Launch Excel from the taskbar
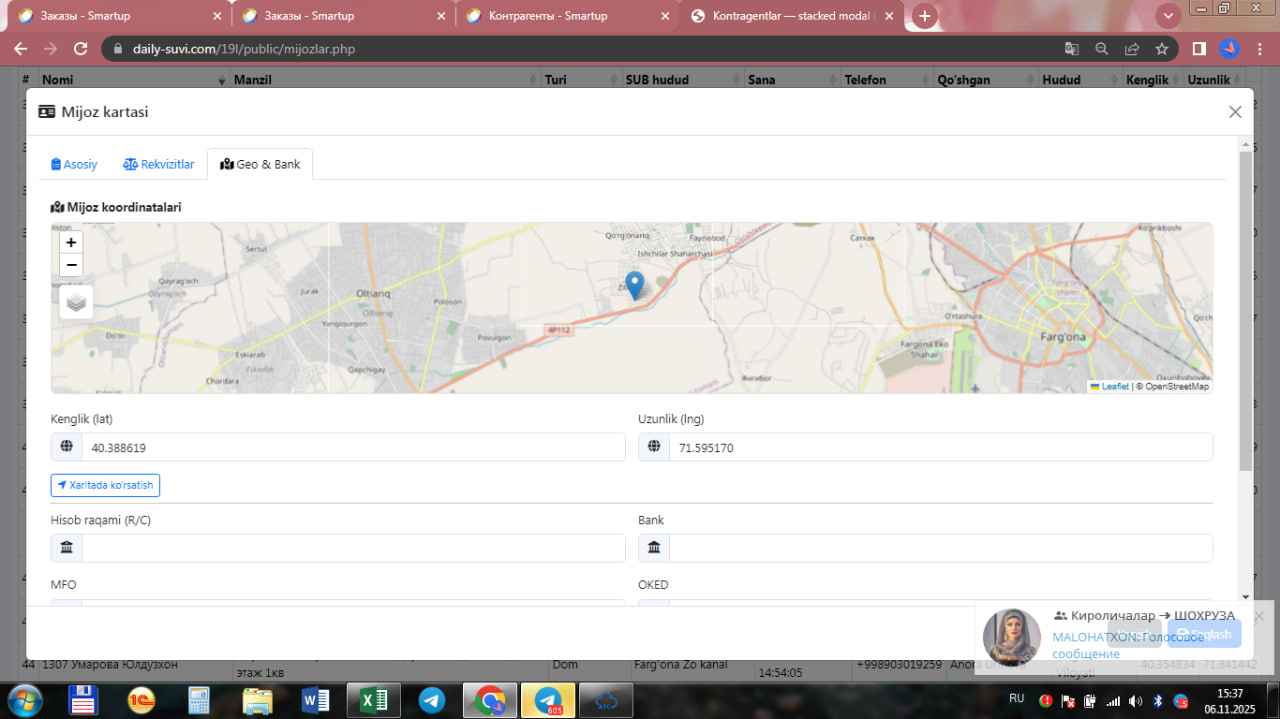The width and height of the screenshot is (1280, 719). [373, 700]
